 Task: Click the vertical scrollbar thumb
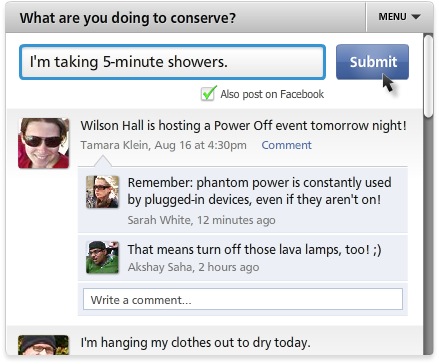(428, 76)
